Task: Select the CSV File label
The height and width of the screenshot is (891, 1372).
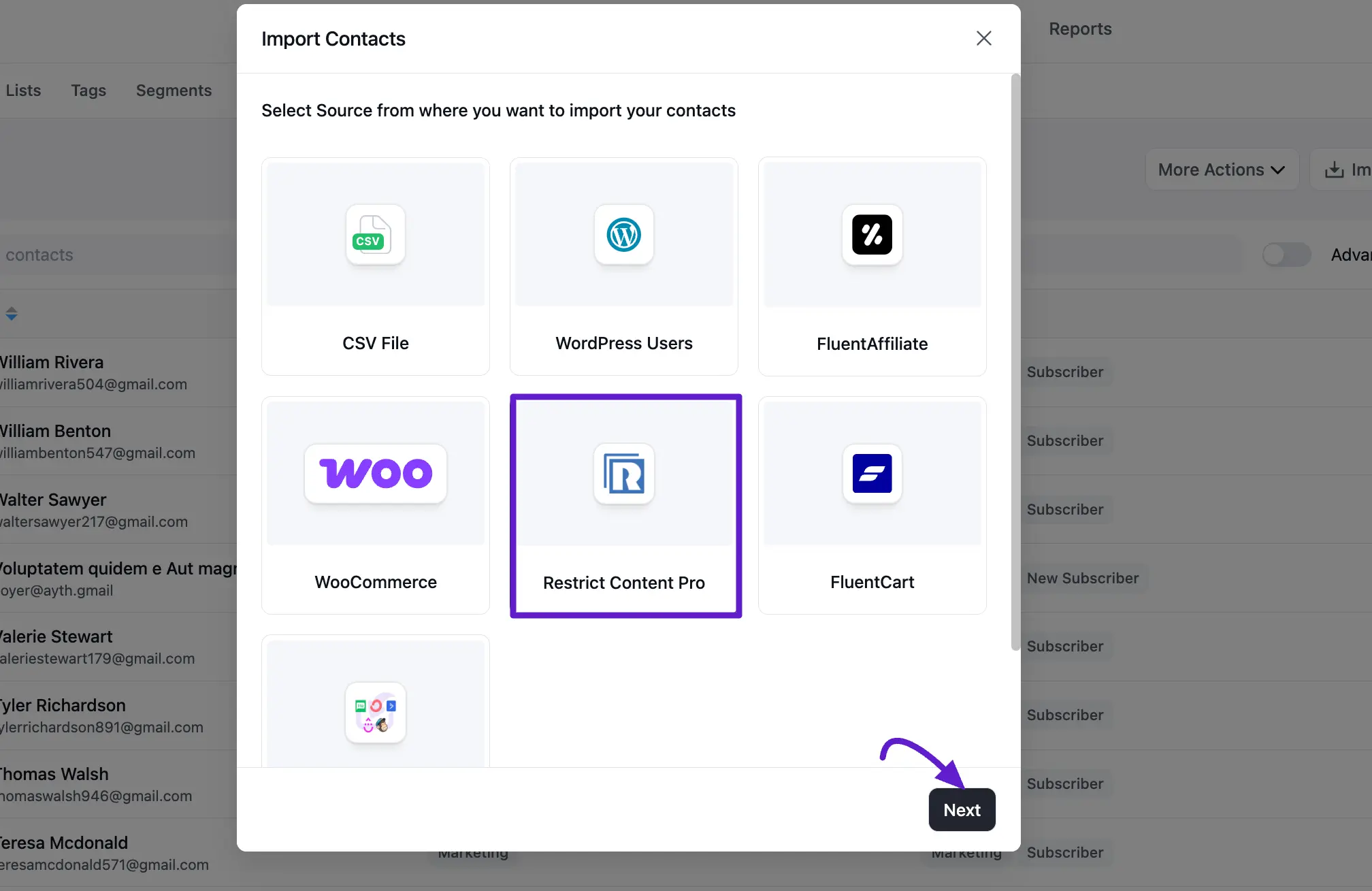Action: (x=376, y=343)
